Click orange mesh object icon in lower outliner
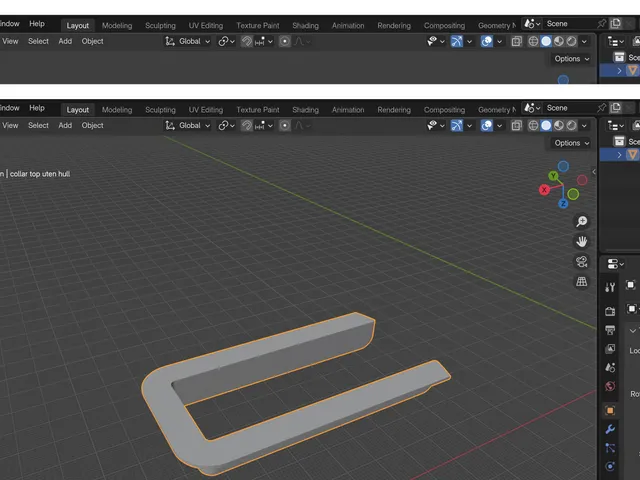This screenshot has height=480, width=640. click(x=633, y=155)
